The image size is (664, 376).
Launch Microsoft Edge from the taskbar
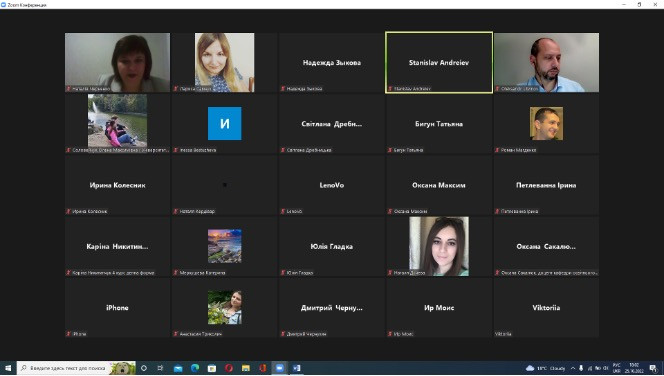[x=195, y=368]
